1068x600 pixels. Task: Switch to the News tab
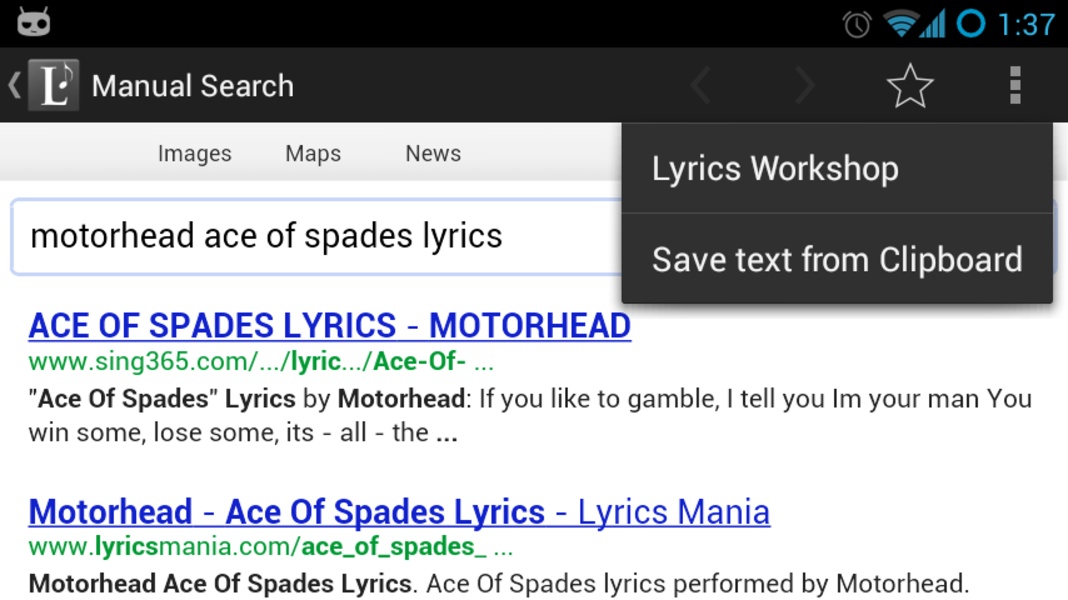[433, 153]
